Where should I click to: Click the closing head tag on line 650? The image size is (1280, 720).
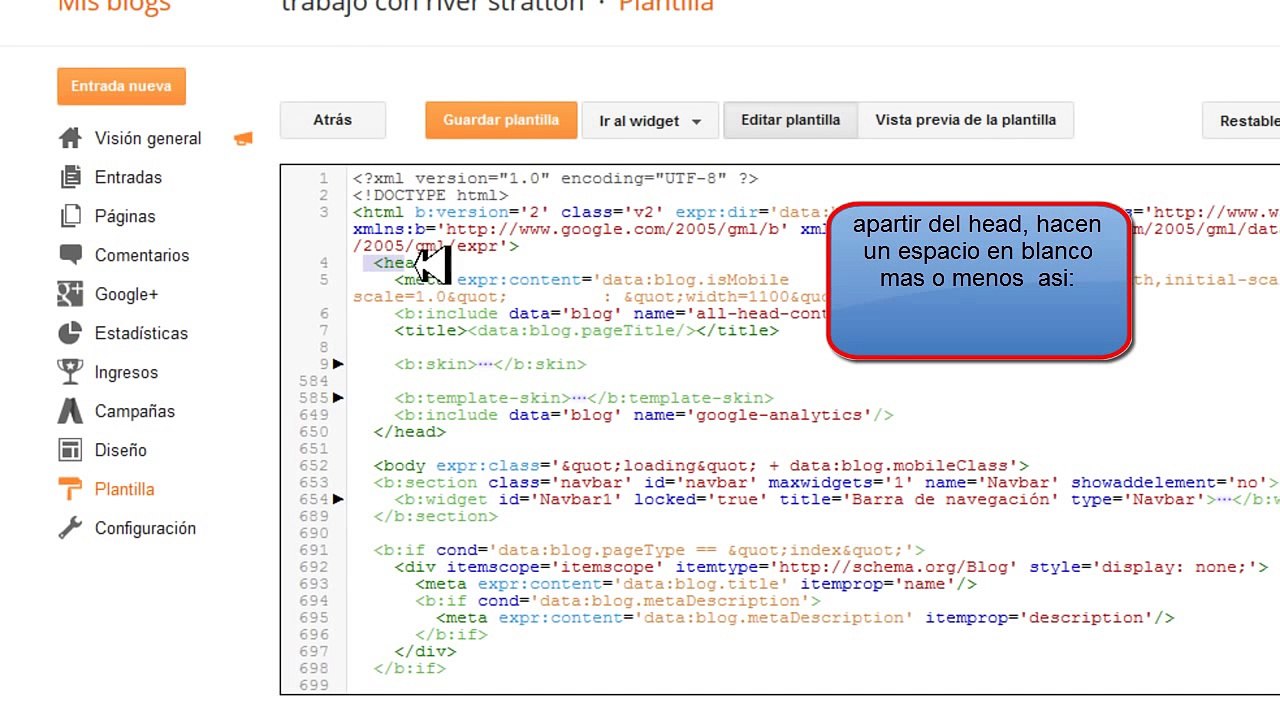click(410, 432)
